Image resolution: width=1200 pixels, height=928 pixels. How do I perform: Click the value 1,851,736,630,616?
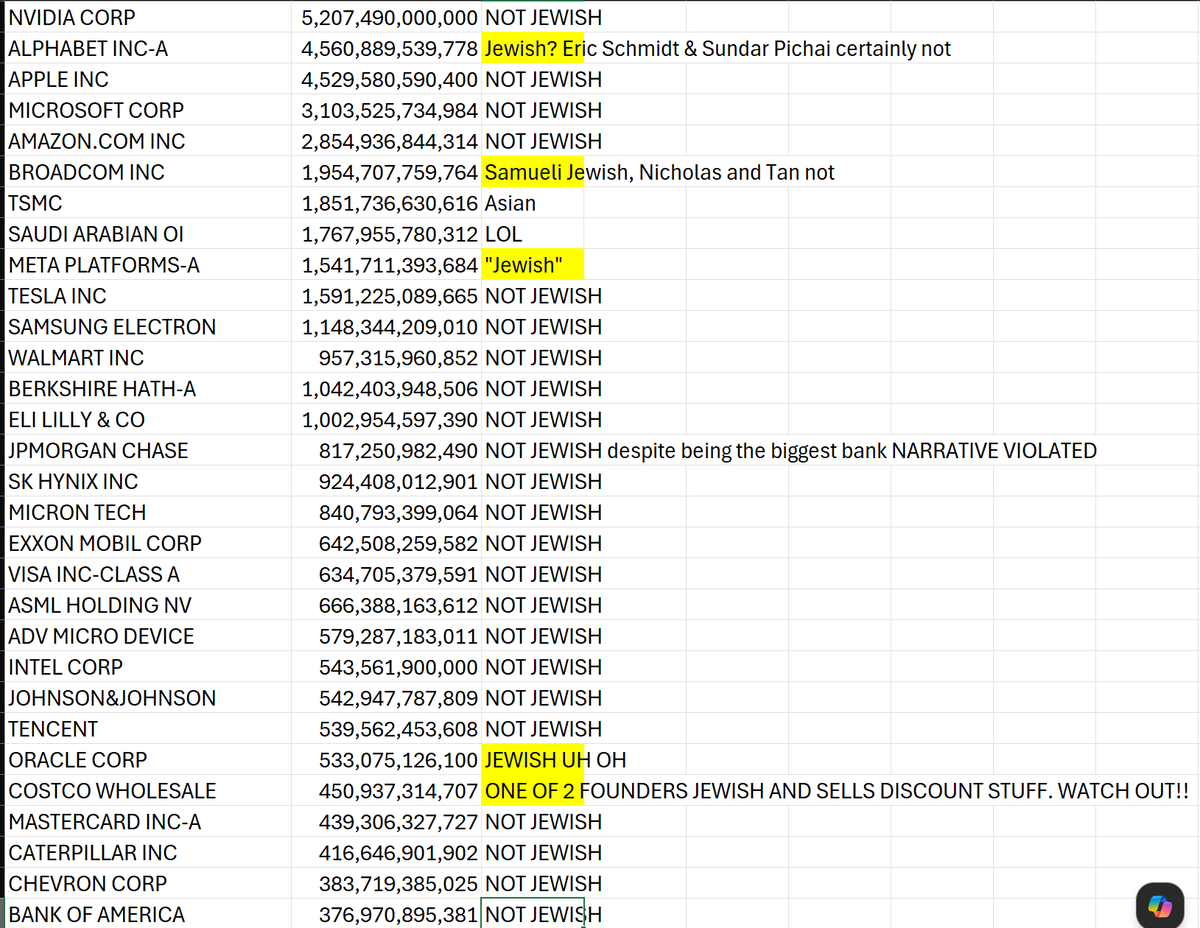pos(390,203)
